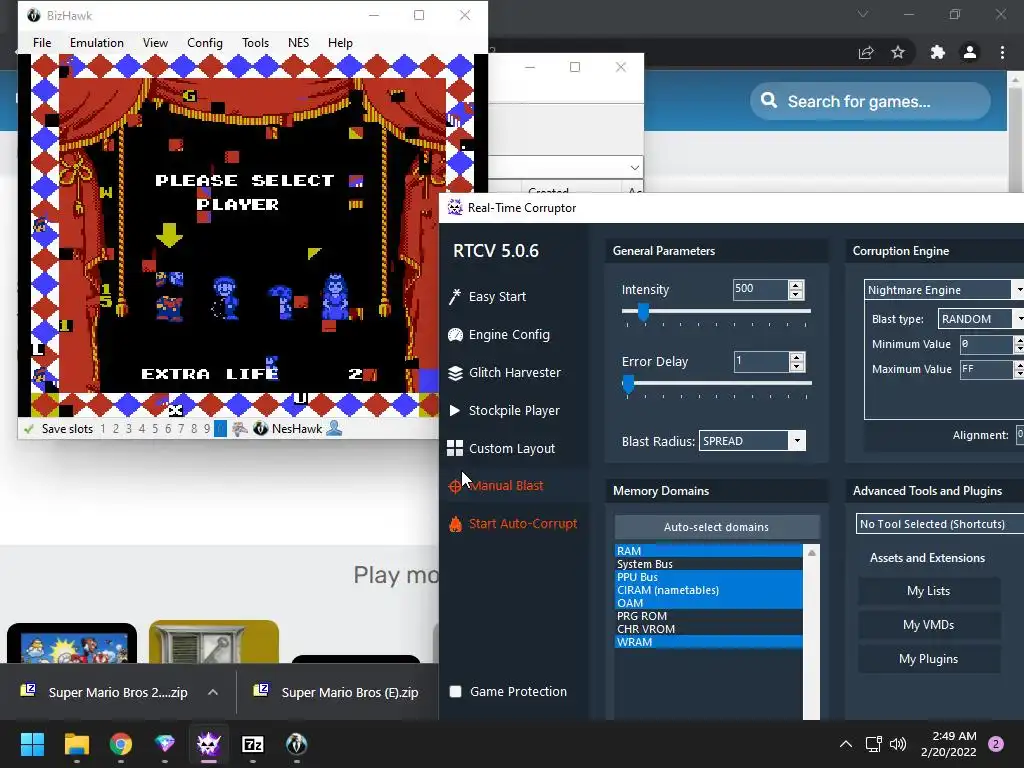This screenshot has width=1024, height=768.
Task: Click the Error Delay slider handle
Action: point(628,384)
